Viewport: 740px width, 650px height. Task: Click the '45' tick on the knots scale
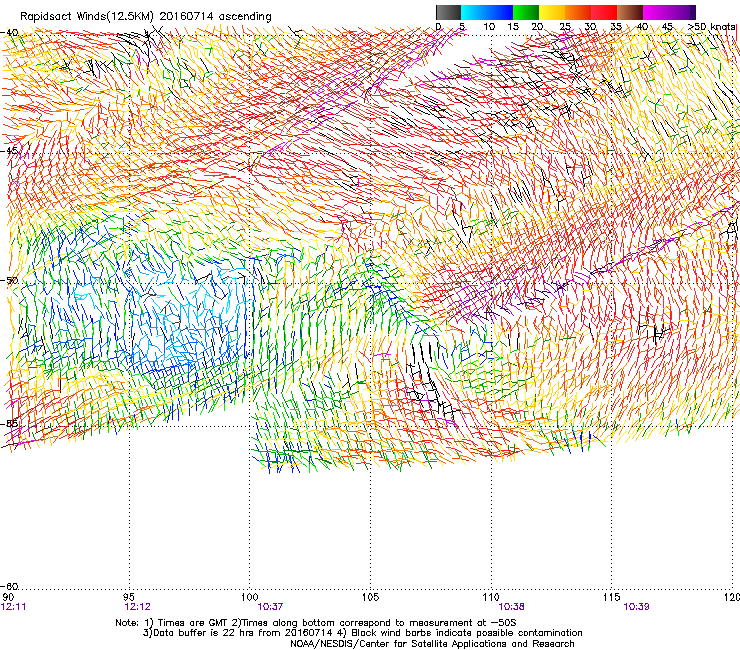pos(667,27)
